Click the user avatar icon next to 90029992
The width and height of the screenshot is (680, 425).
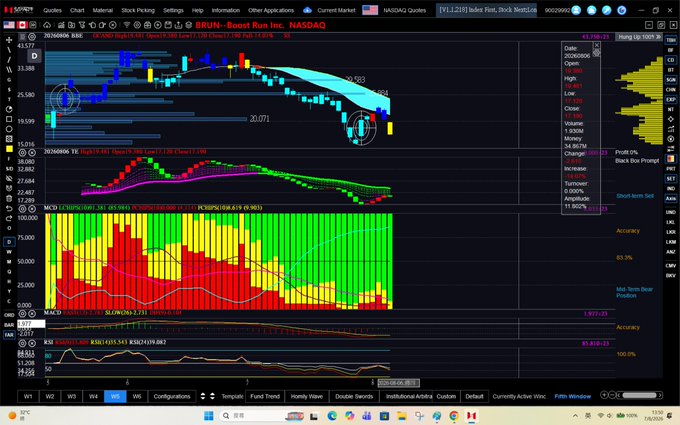click(576, 10)
